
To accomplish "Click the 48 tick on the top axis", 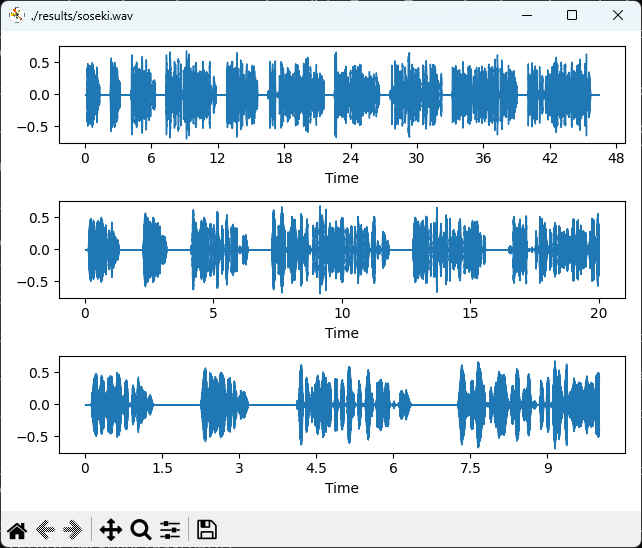I will coord(615,158).
